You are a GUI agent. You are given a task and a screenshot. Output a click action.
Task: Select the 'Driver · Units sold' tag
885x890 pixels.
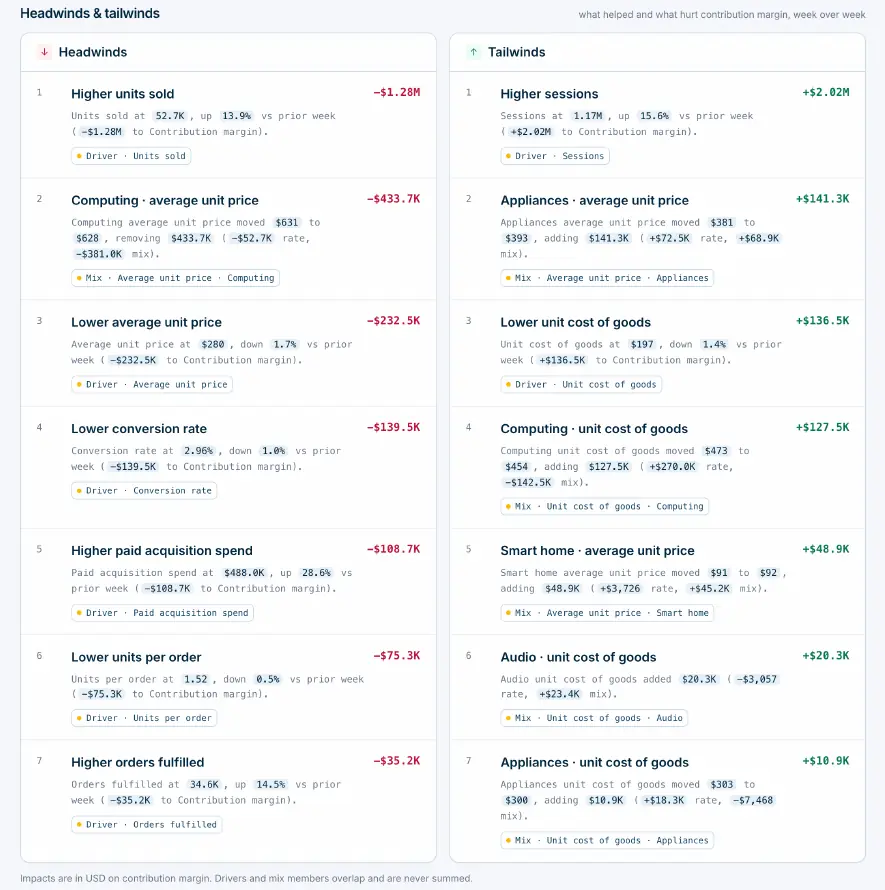[x=131, y=156]
